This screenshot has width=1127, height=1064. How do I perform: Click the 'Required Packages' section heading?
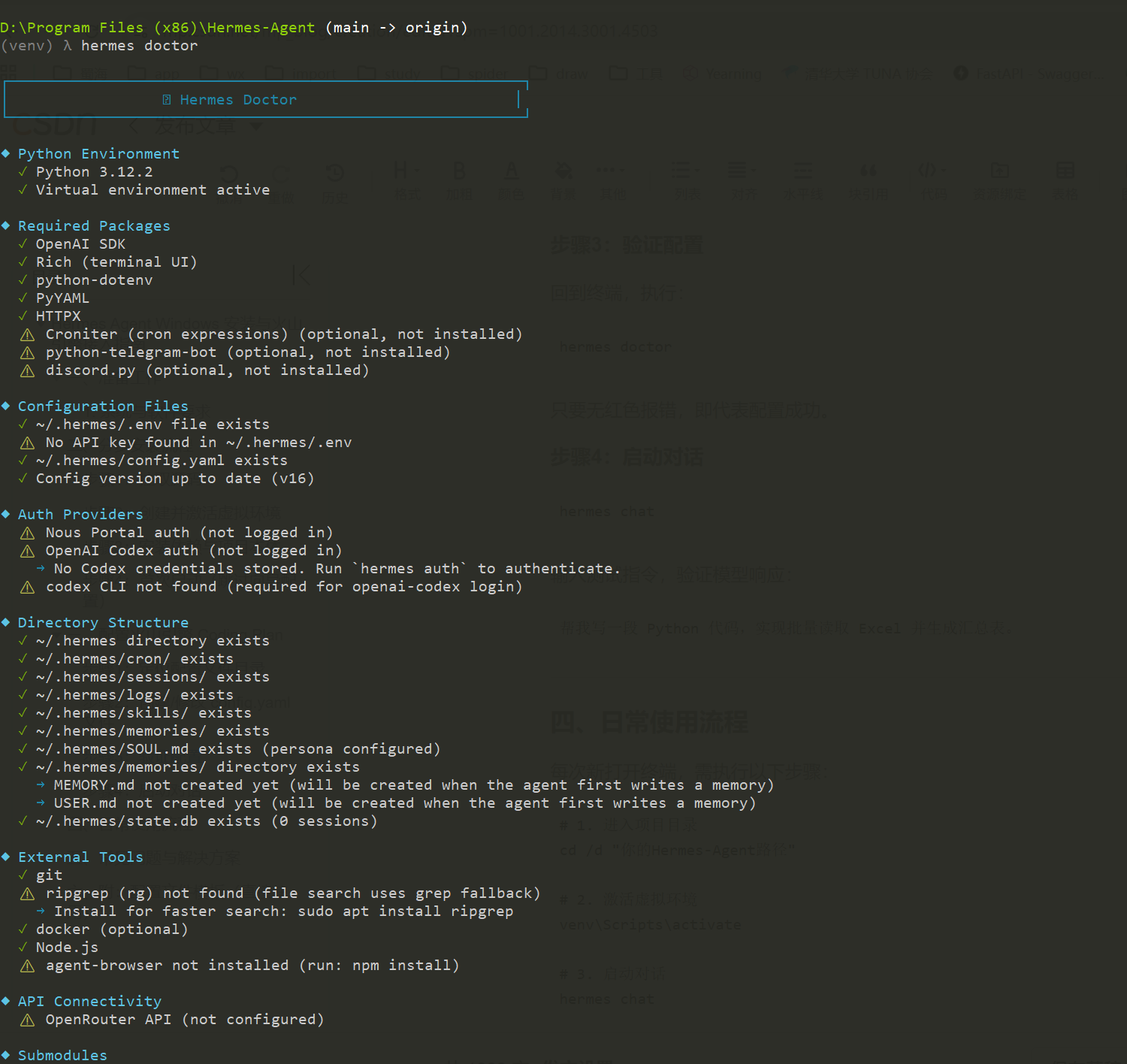(x=94, y=226)
